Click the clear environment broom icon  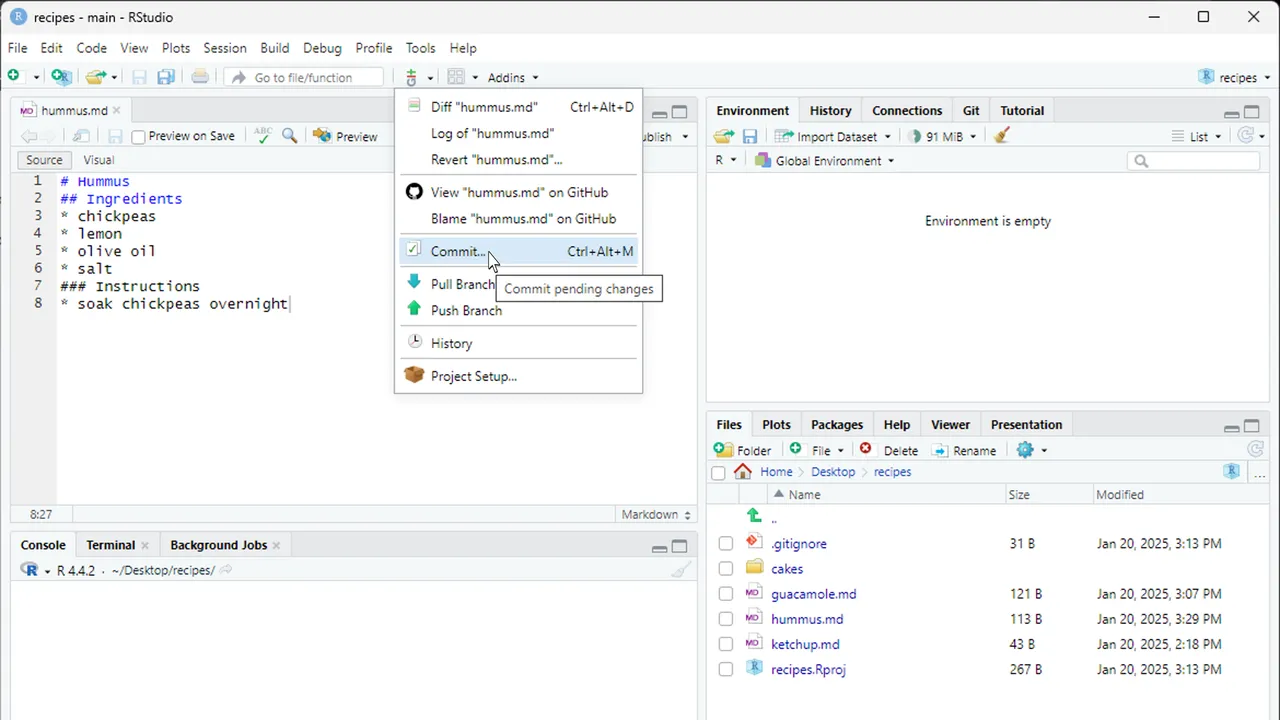(1002, 136)
